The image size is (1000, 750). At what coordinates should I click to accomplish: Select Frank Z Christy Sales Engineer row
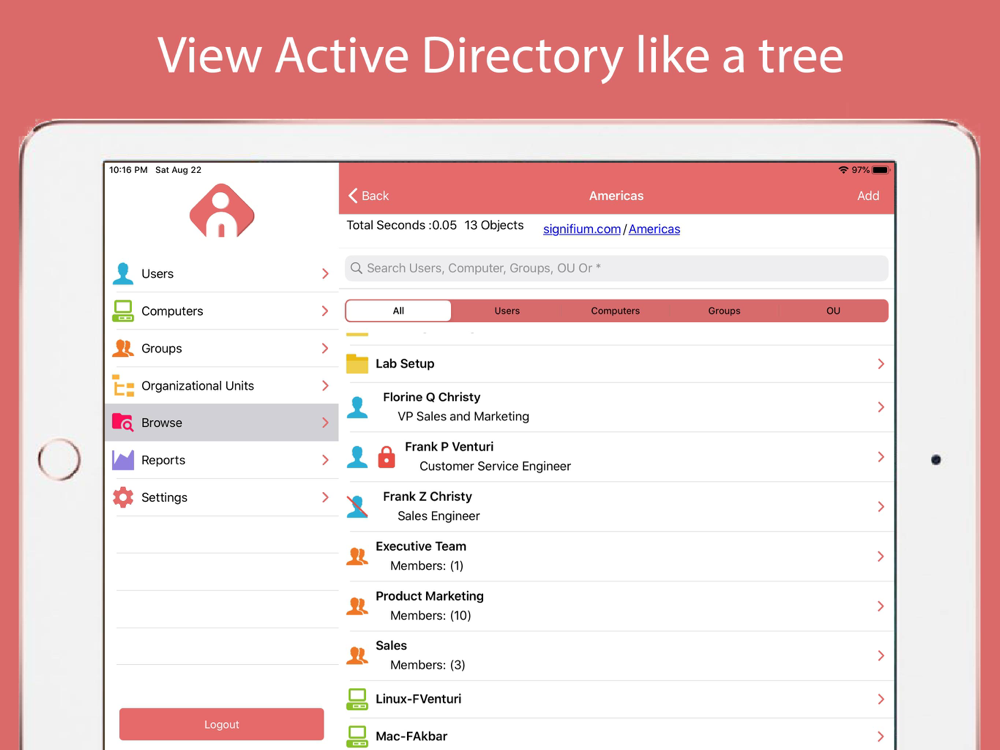(619, 507)
